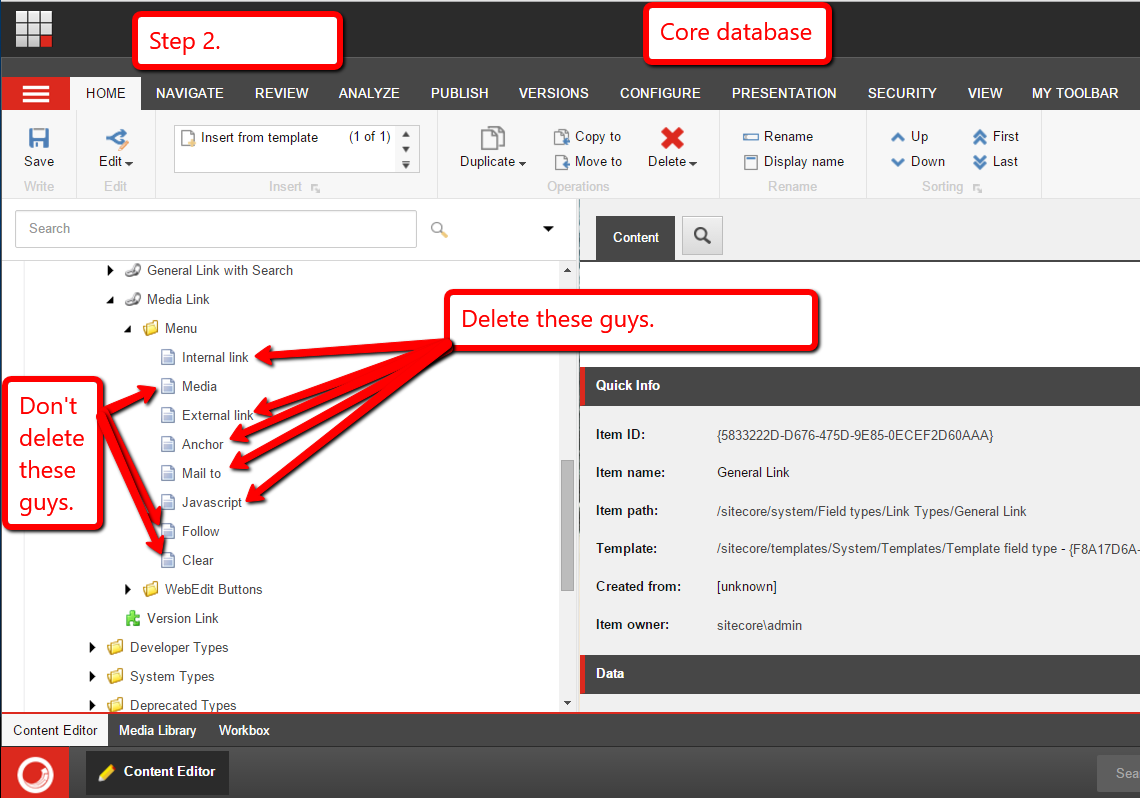Viewport: 1140px width, 798px height.
Task: Click the Duplicate icon in Operations
Action: tap(492, 138)
